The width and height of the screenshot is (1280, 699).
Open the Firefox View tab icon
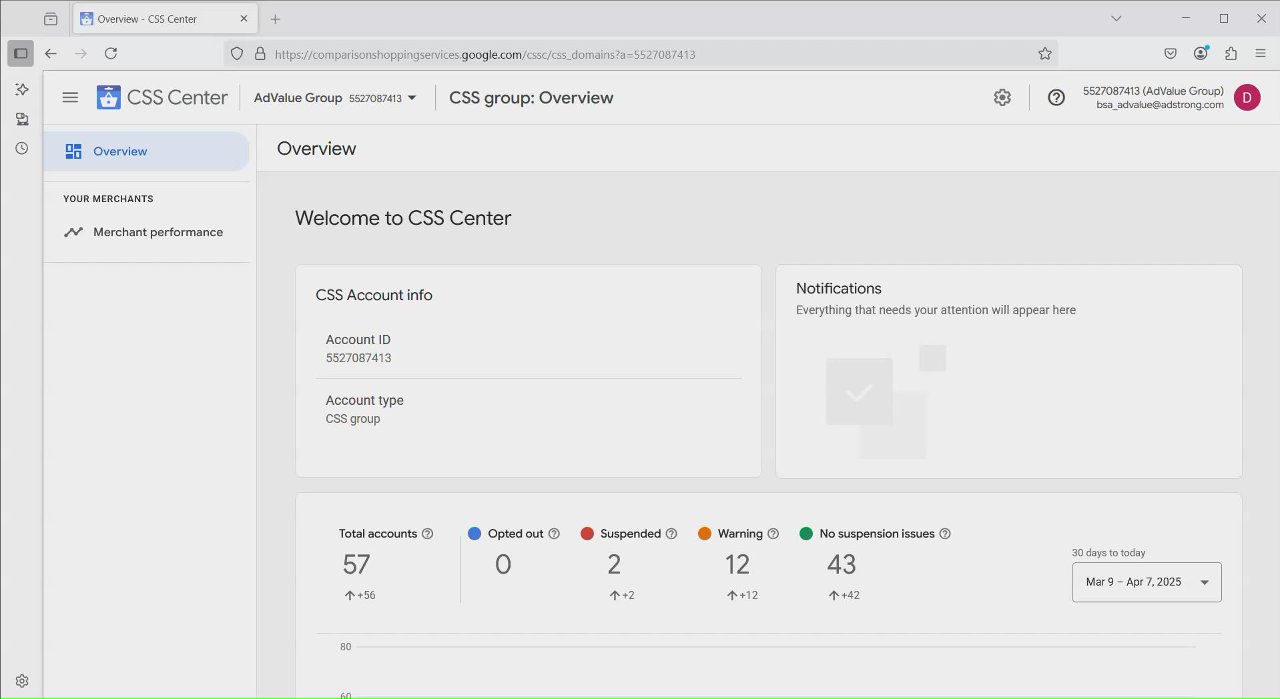click(50, 19)
